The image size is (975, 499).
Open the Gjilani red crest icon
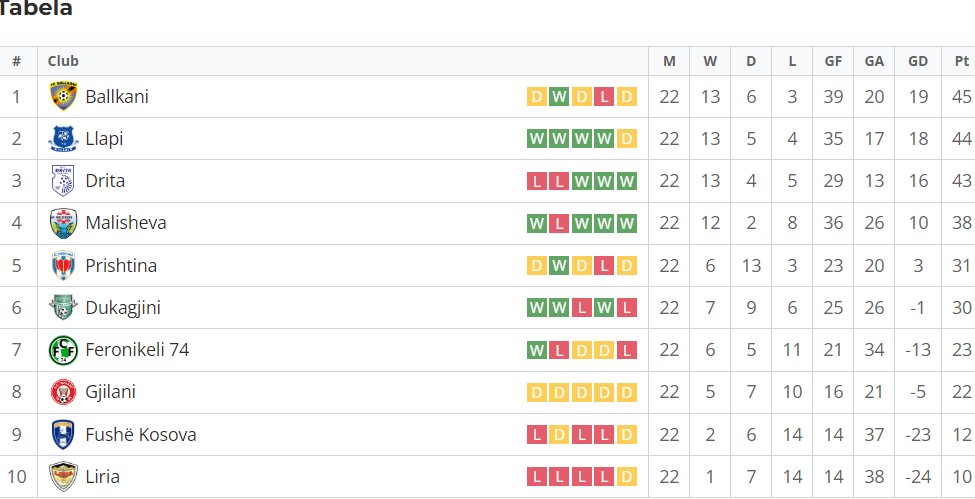(x=63, y=392)
